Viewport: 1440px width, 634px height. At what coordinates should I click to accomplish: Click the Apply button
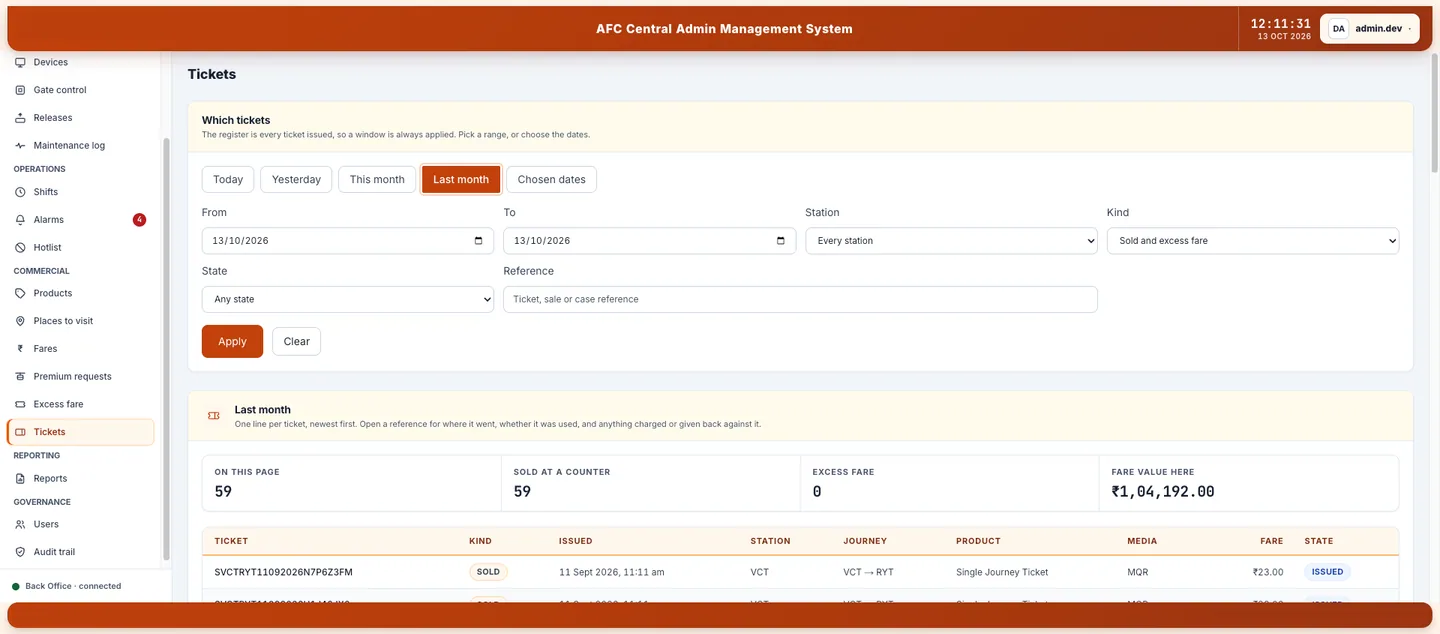tap(232, 341)
